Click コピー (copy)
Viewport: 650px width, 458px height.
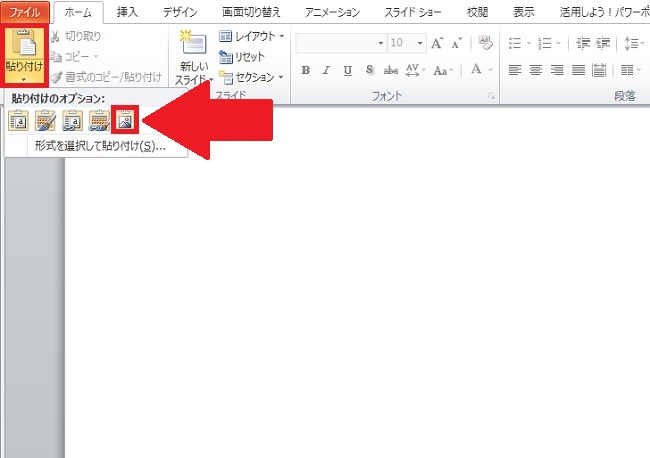click(x=69, y=56)
